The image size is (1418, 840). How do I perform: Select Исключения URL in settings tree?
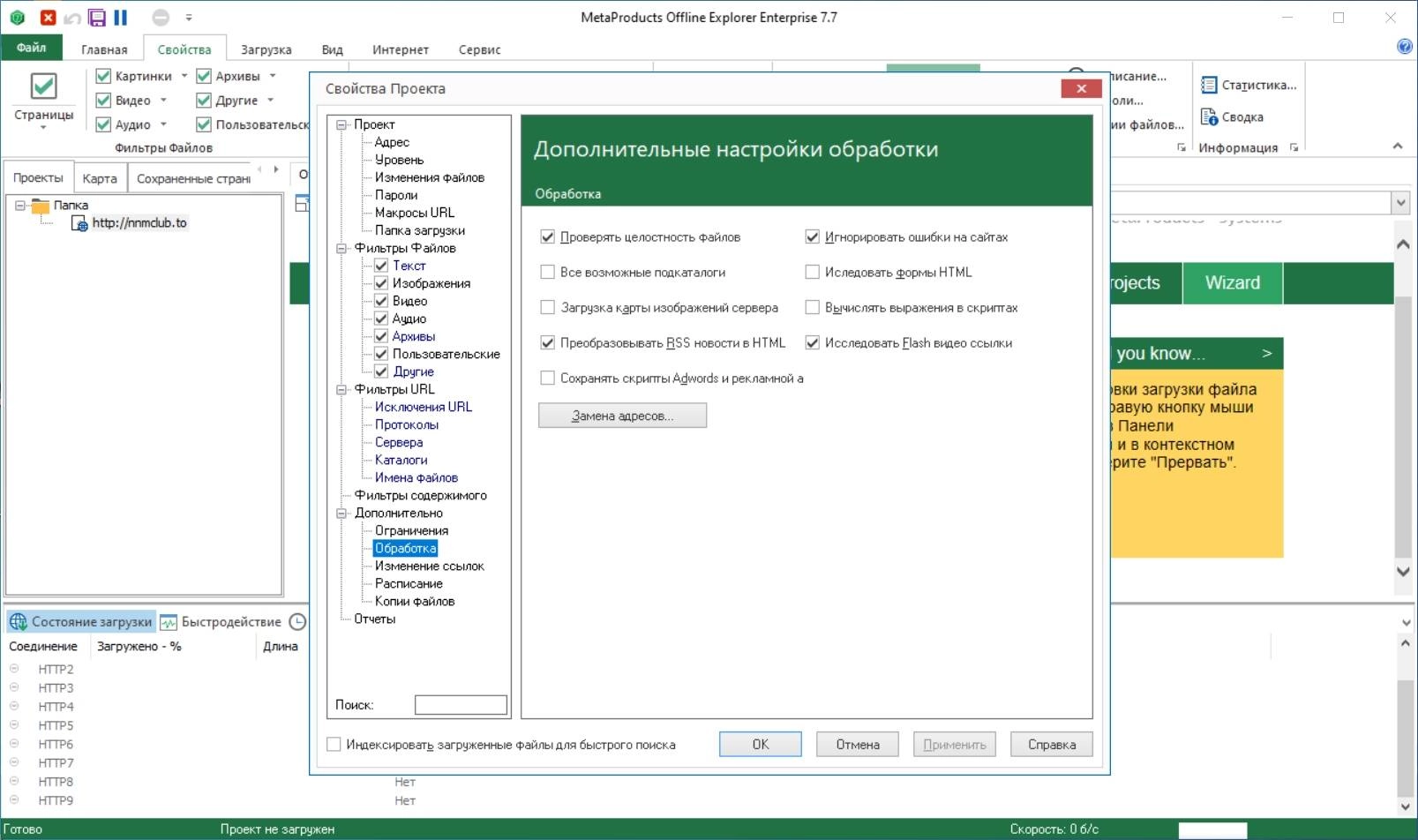(424, 407)
